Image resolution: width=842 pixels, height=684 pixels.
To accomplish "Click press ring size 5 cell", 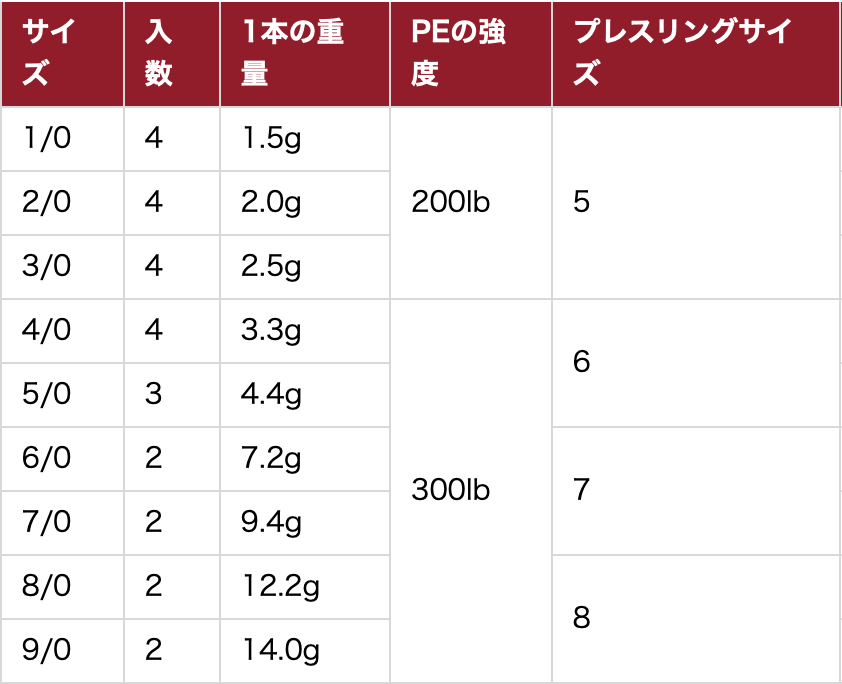I will 582,202.
